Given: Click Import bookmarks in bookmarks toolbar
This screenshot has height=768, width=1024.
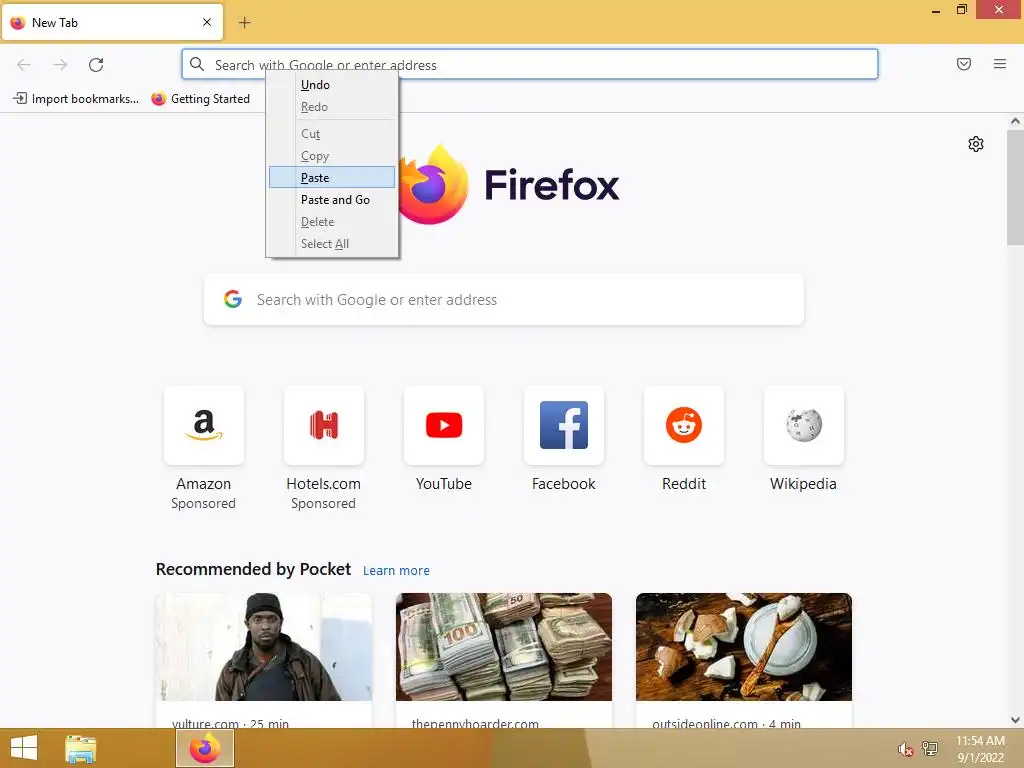Looking at the screenshot, I should coord(76,99).
